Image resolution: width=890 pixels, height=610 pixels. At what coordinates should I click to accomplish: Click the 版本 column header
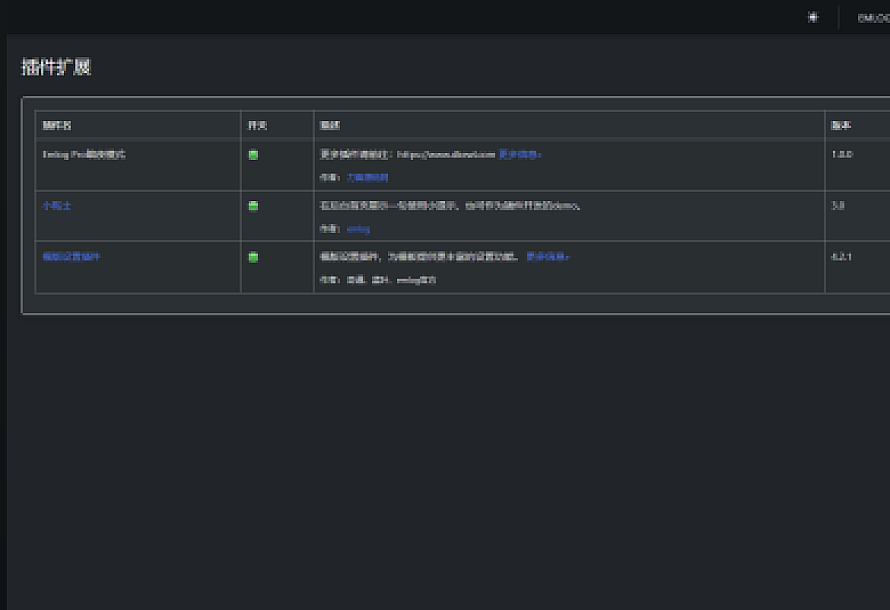841,125
